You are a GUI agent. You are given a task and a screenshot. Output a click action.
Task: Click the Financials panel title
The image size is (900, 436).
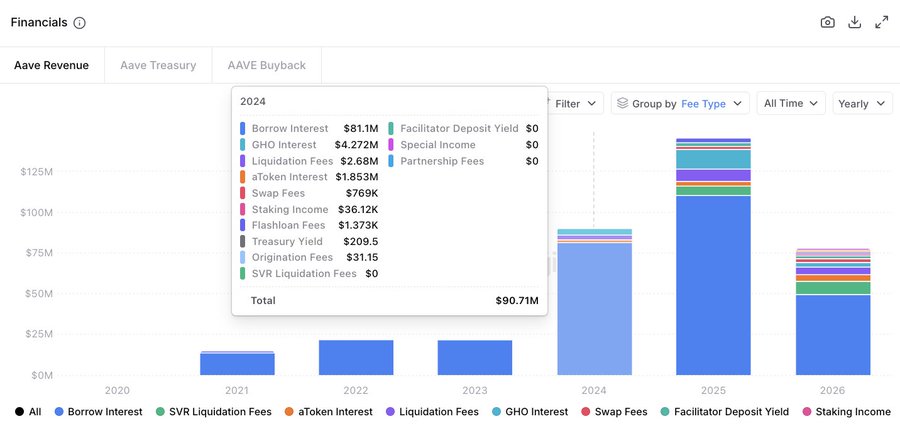click(39, 23)
